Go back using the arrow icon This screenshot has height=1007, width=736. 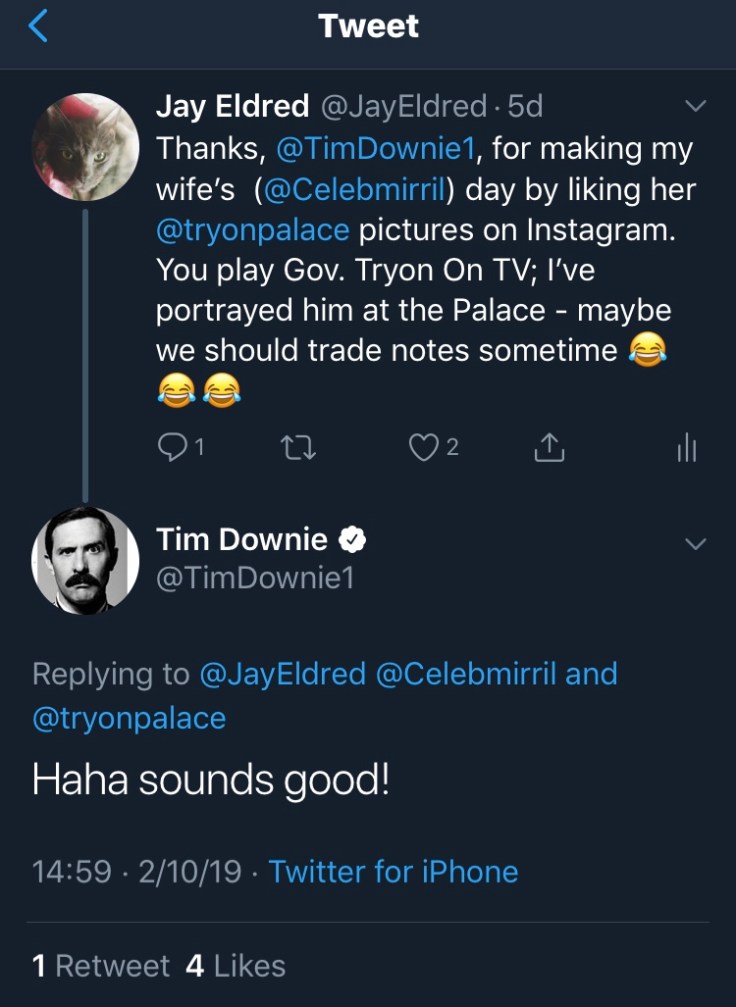(x=38, y=27)
